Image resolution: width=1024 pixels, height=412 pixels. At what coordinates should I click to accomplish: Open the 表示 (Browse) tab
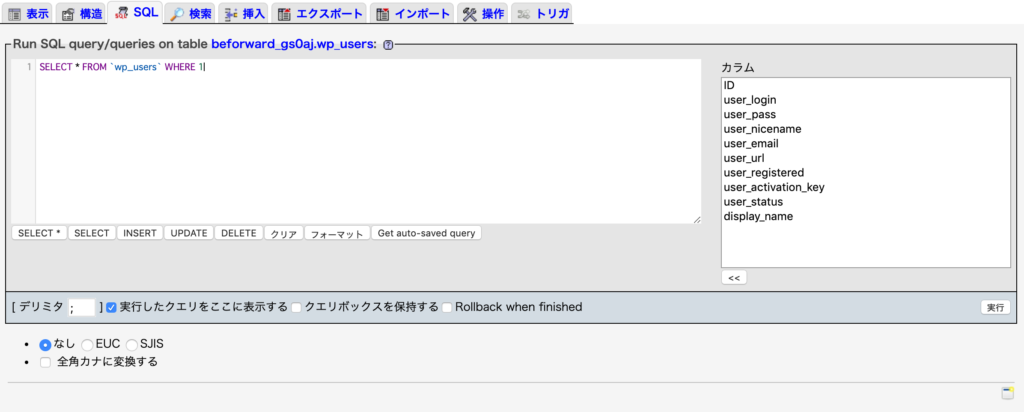pyautogui.click(x=29, y=14)
